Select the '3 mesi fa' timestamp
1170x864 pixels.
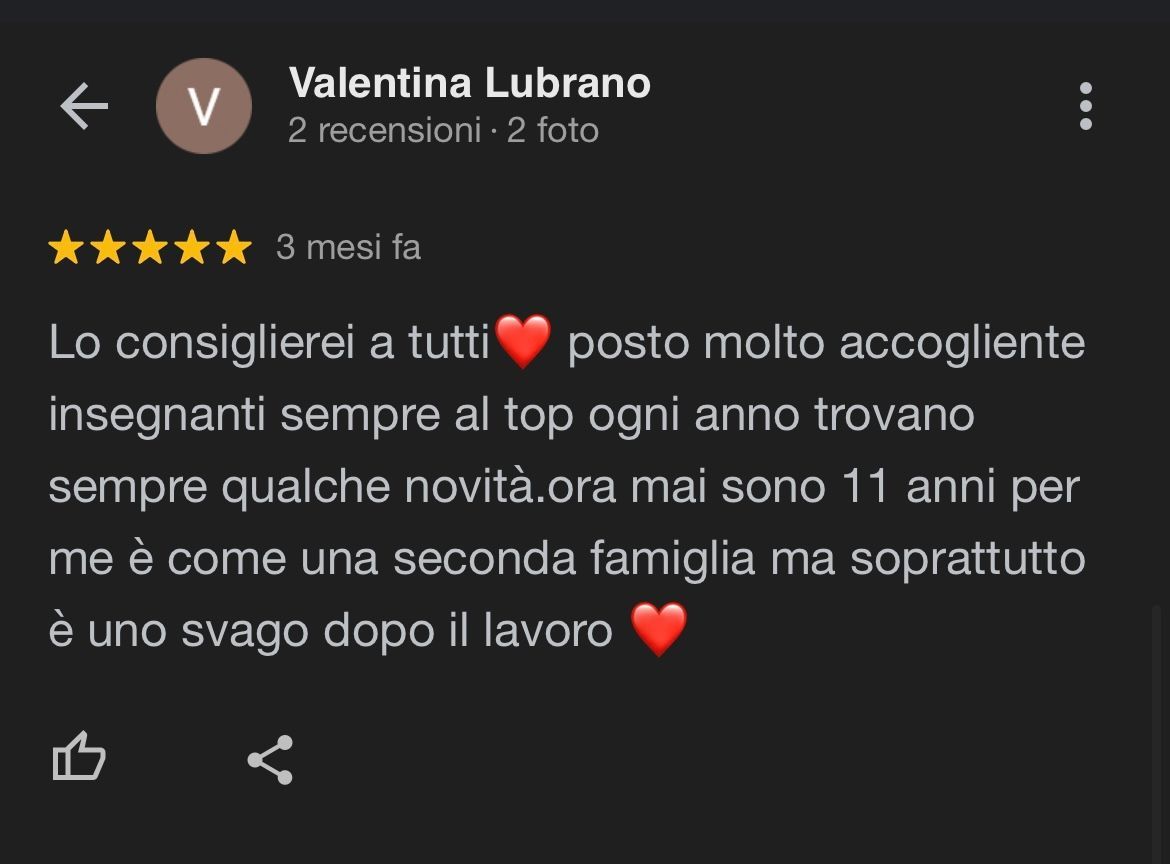pos(348,247)
